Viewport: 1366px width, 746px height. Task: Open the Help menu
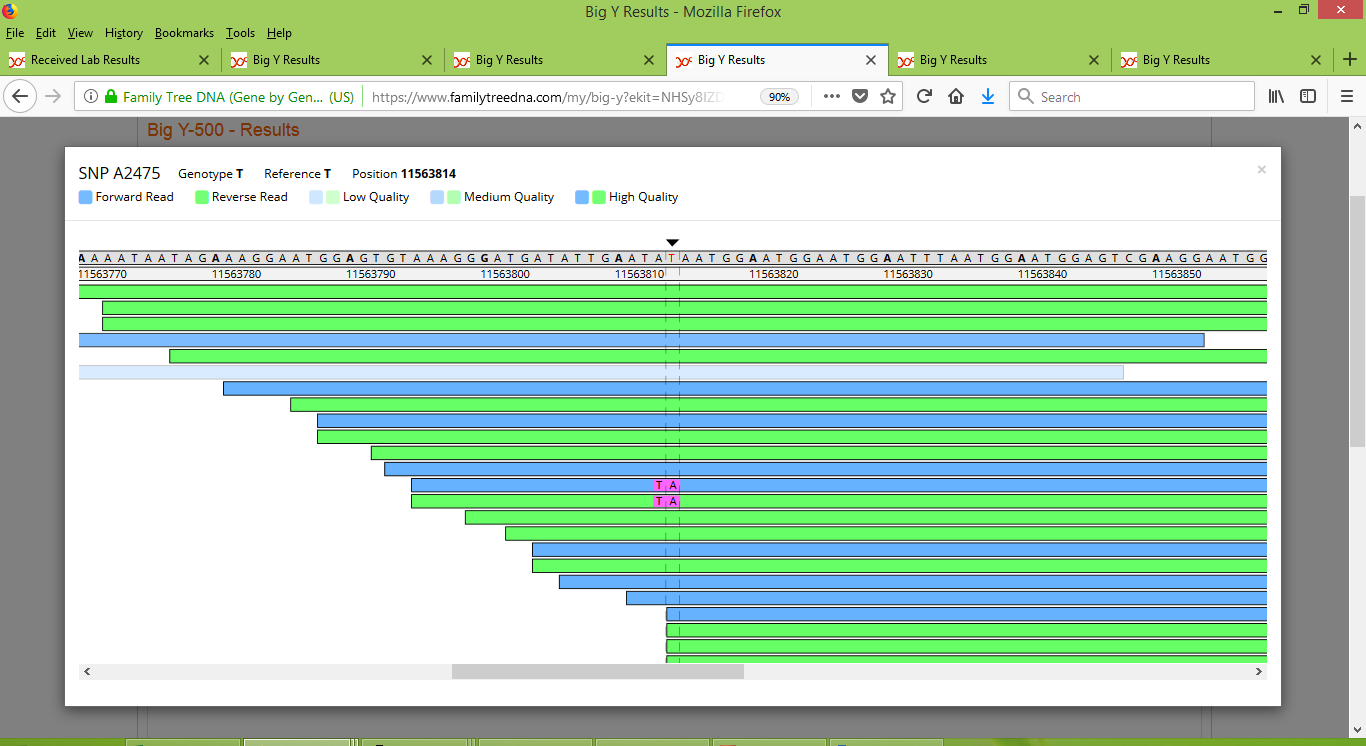pos(279,33)
